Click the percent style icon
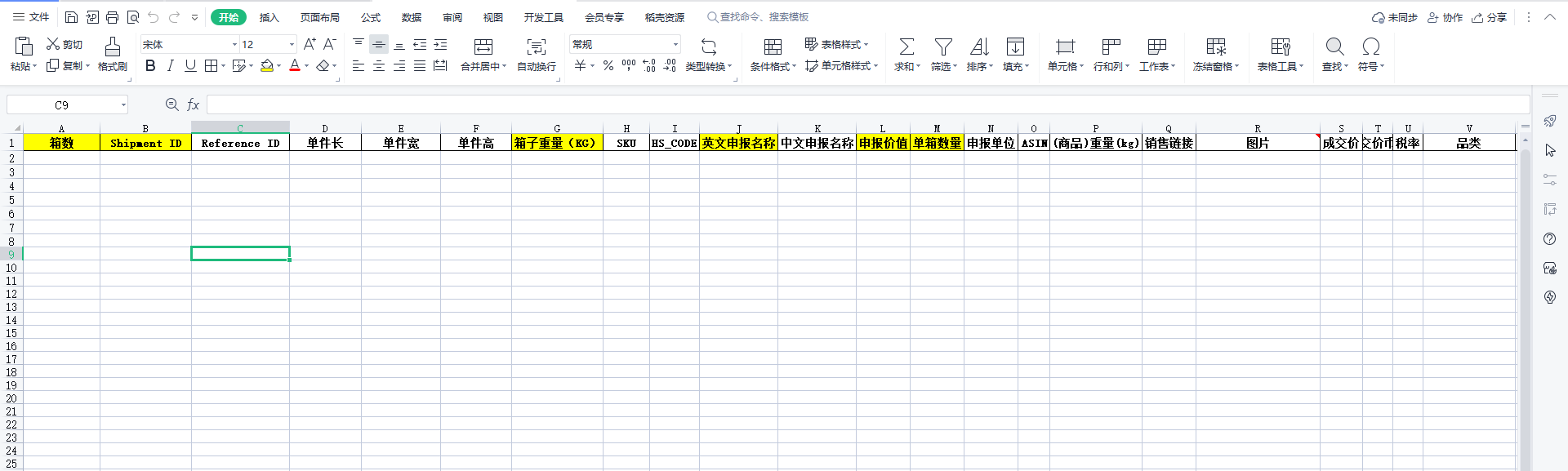 [x=608, y=65]
